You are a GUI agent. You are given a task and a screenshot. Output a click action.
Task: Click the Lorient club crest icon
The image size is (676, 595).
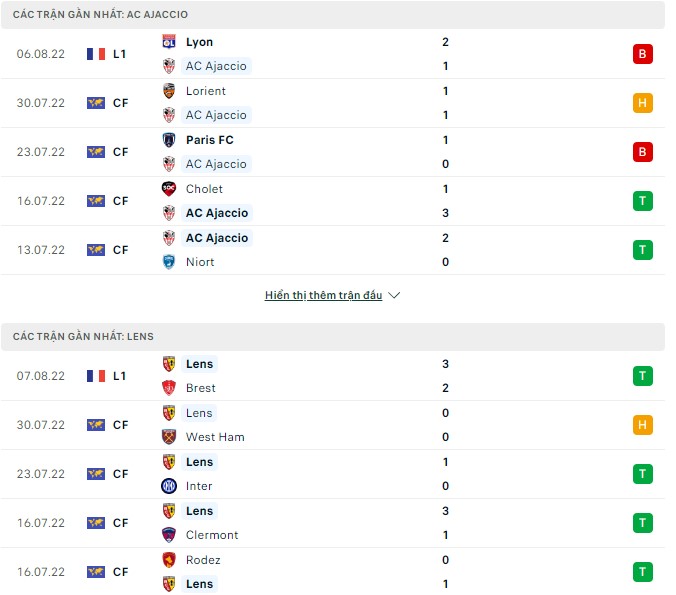(x=169, y=91)
